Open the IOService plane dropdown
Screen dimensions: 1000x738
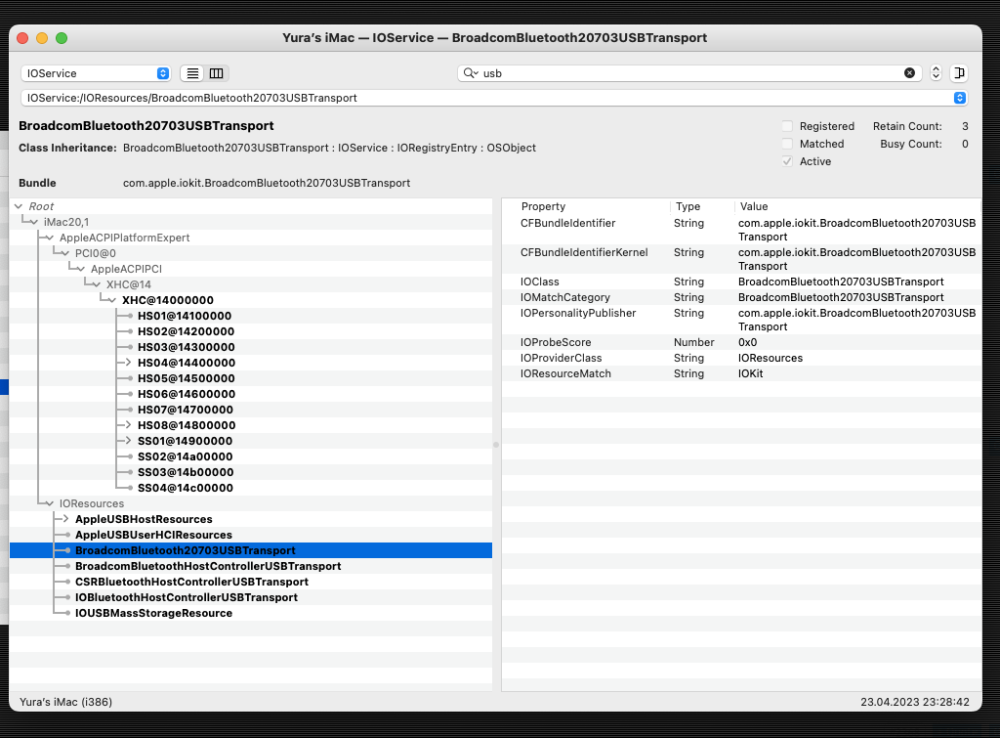96,73
